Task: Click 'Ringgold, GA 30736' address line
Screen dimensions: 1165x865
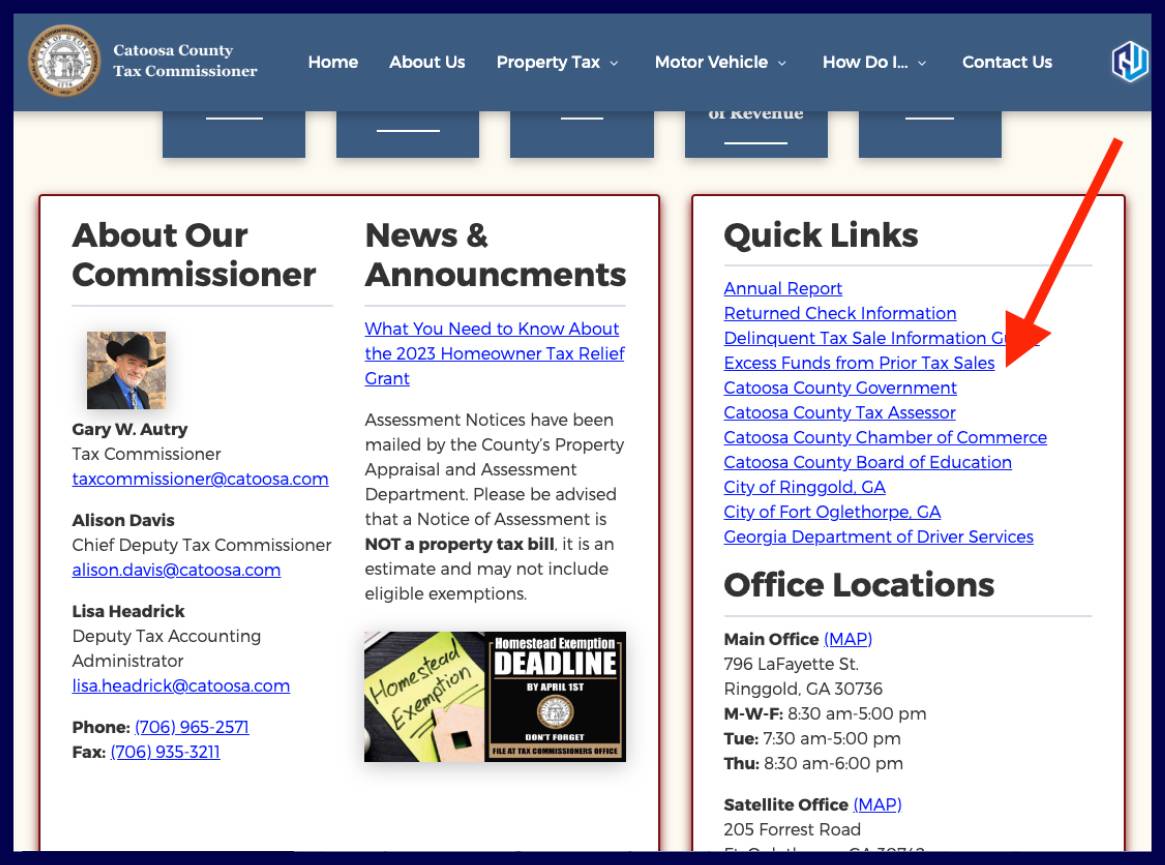Action: [x=803, y=689]
